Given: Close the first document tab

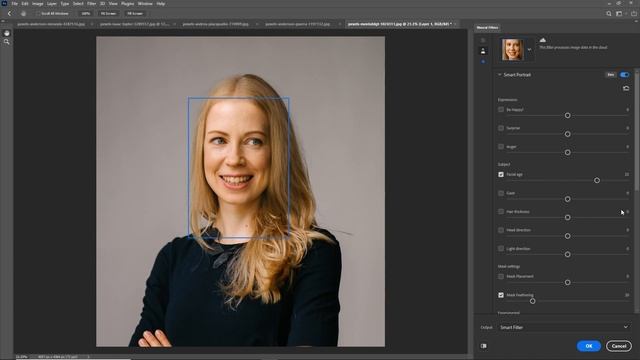Looking at the screenshot, I should [x=91, y=24].
